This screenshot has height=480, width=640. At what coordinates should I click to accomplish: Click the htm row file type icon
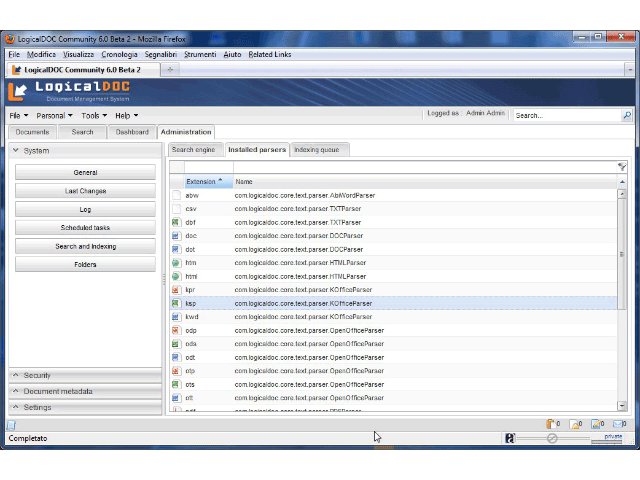176,263
